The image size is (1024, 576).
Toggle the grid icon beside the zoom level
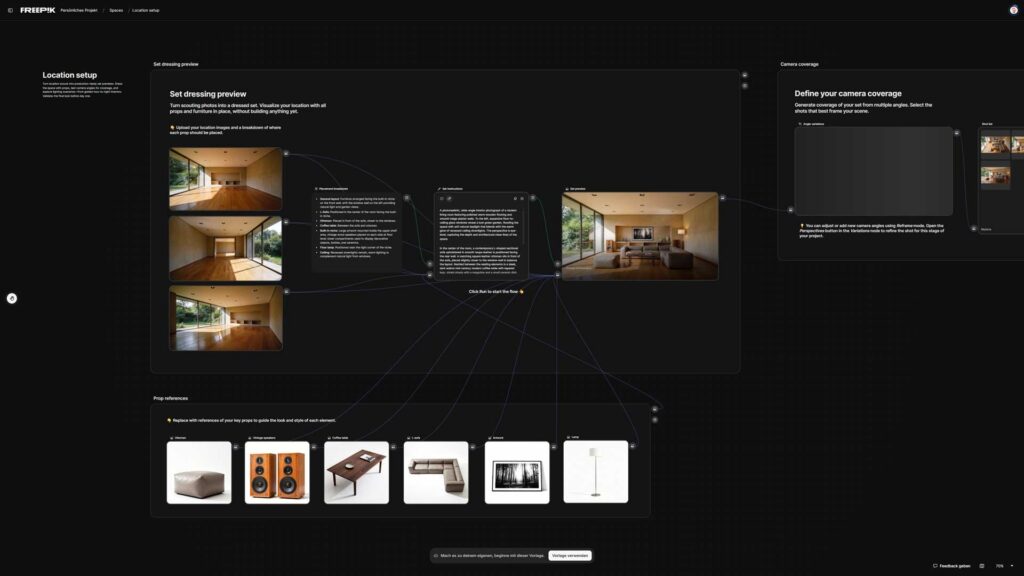[x=982, y=566]
